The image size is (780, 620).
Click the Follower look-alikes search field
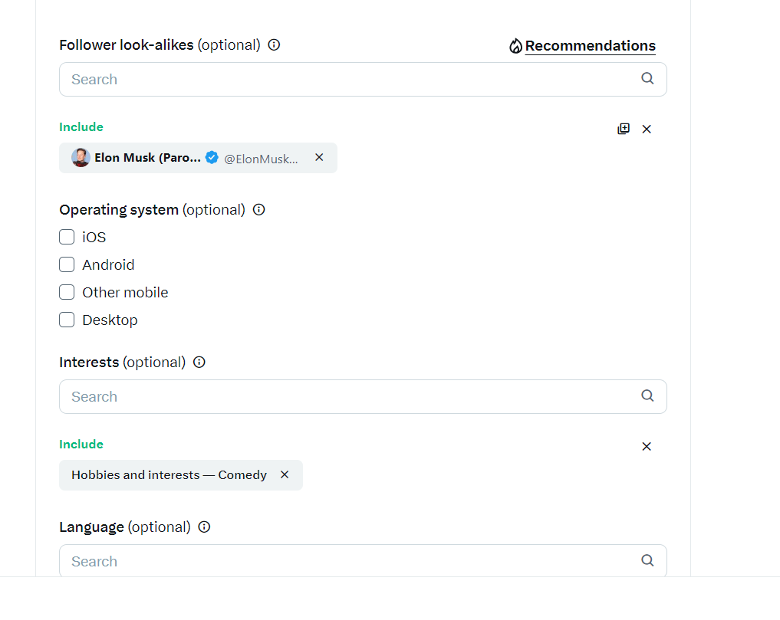pyautogui.click(x=363, y=80)
